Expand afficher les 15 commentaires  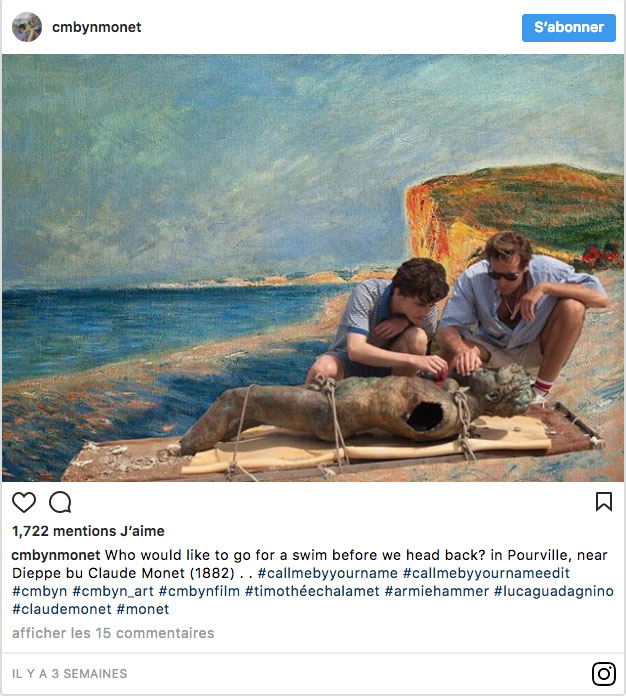coord(113,633)
